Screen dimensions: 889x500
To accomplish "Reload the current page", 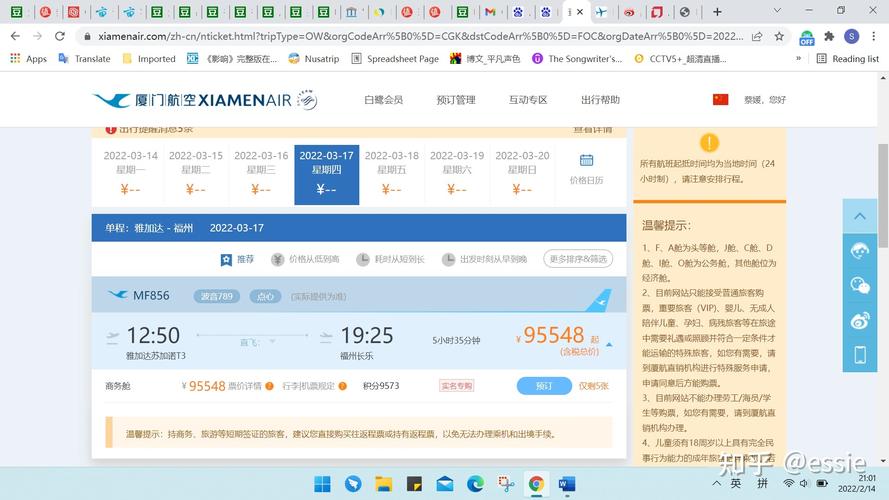I will click(60, 36).
